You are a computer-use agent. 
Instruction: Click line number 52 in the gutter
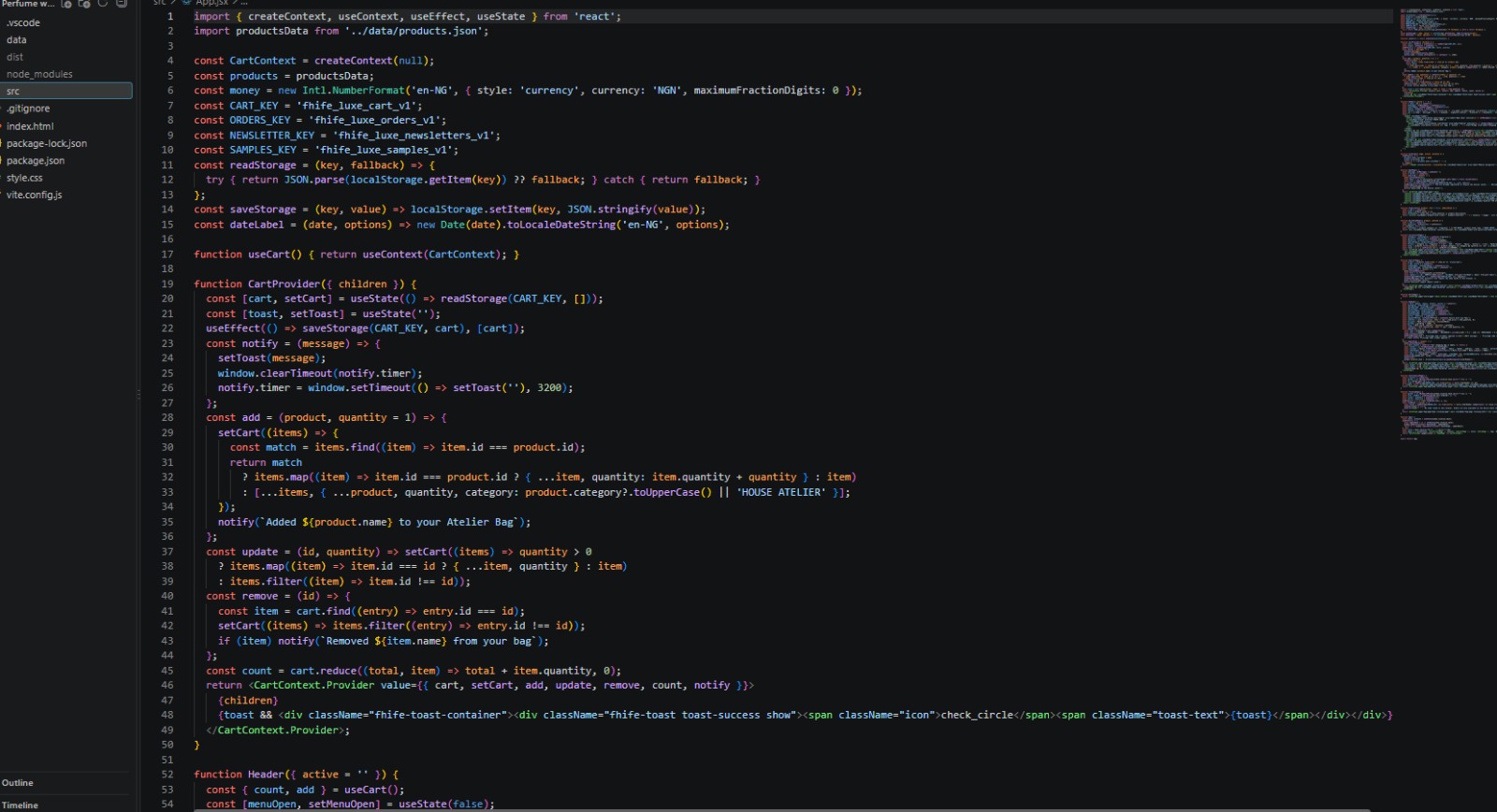[x=167, y=775]
